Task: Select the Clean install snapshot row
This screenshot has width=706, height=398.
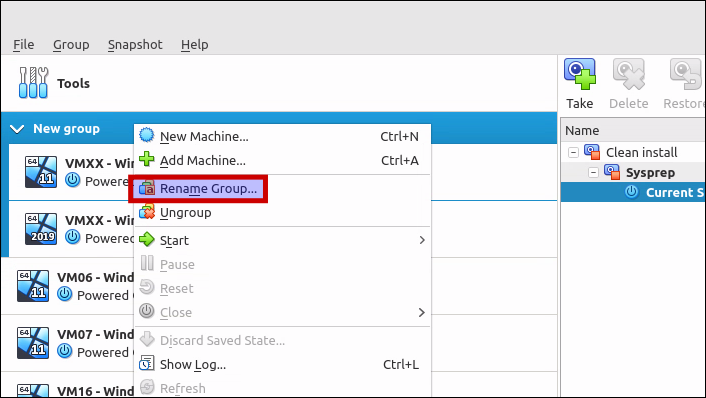Action: pyautogui.click(x=634, y=152)
